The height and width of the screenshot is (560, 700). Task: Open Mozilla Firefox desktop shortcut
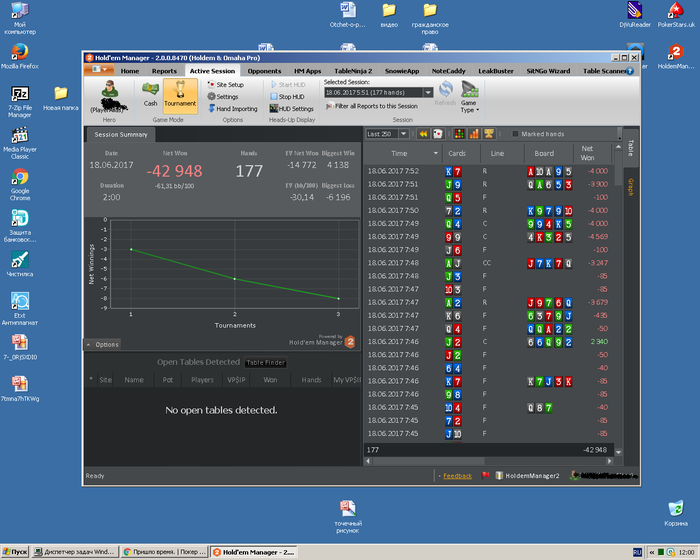[20, 56]
